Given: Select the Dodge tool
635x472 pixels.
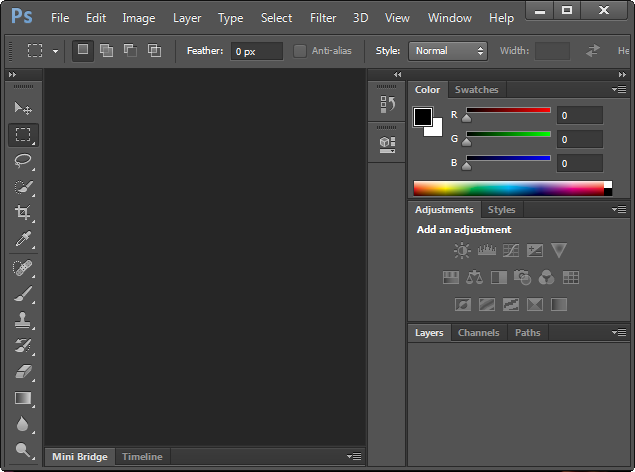Looking at the screenshot, I should (23, 450).
